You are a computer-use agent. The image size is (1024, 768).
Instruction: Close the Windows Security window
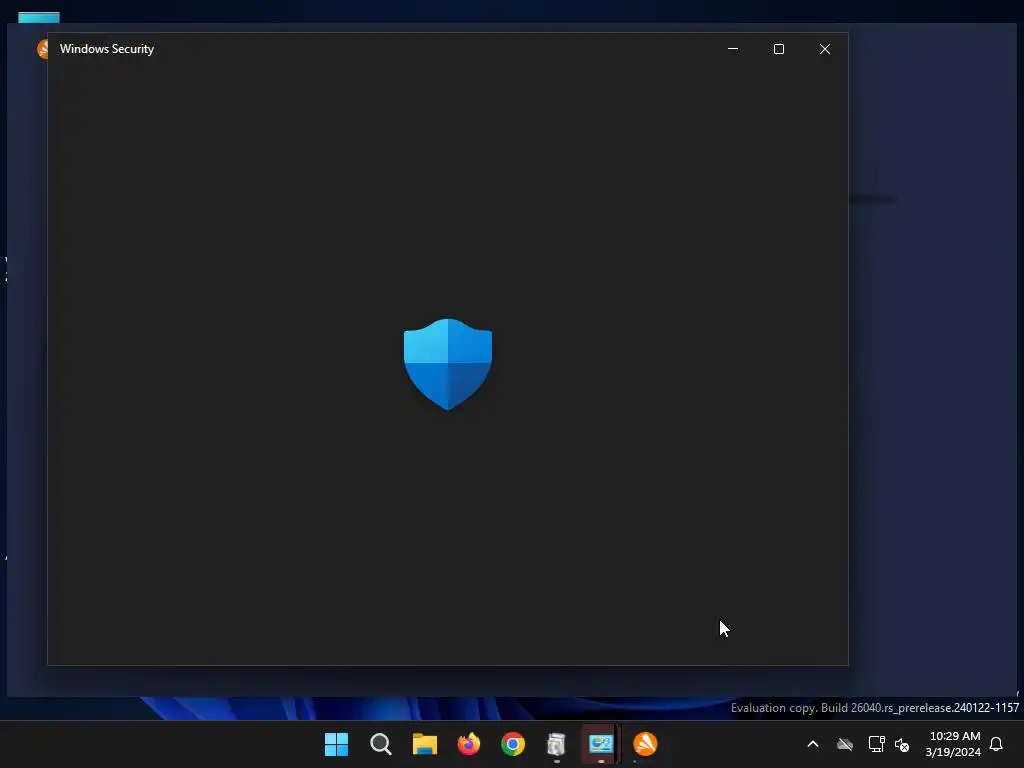coord(825,49)
